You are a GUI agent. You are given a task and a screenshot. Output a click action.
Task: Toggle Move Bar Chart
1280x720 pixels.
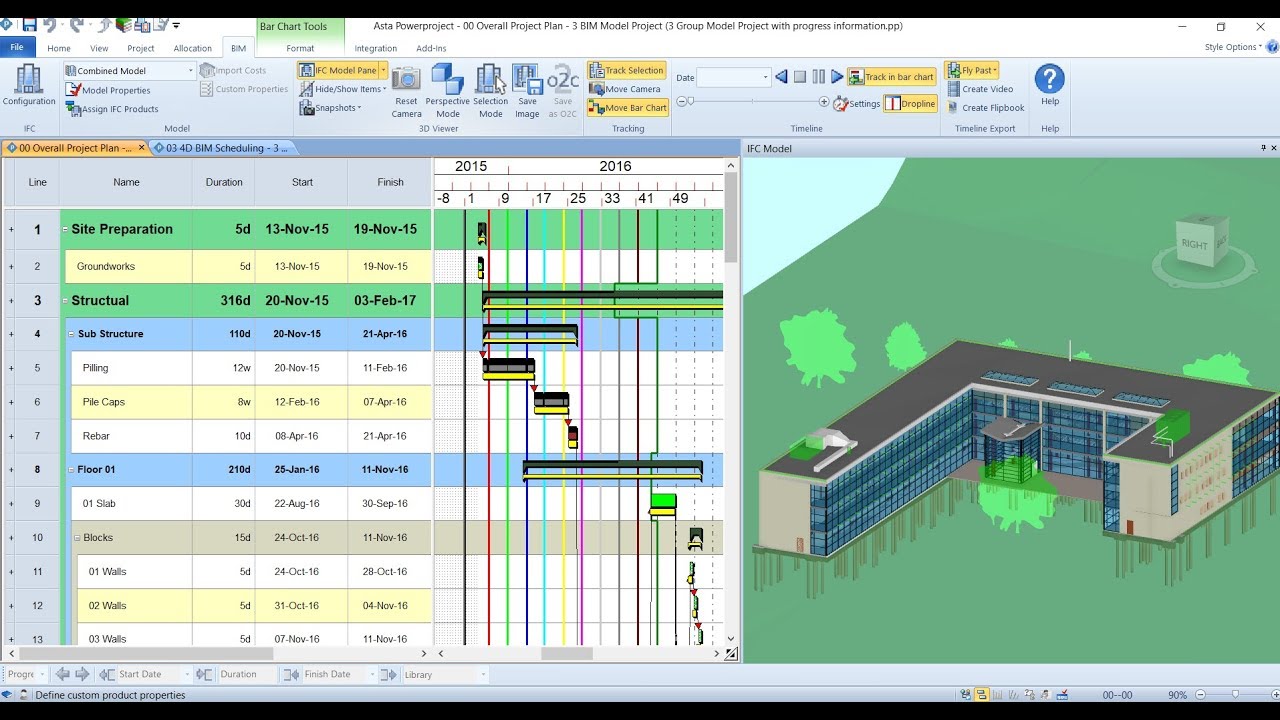pos(627,107)
